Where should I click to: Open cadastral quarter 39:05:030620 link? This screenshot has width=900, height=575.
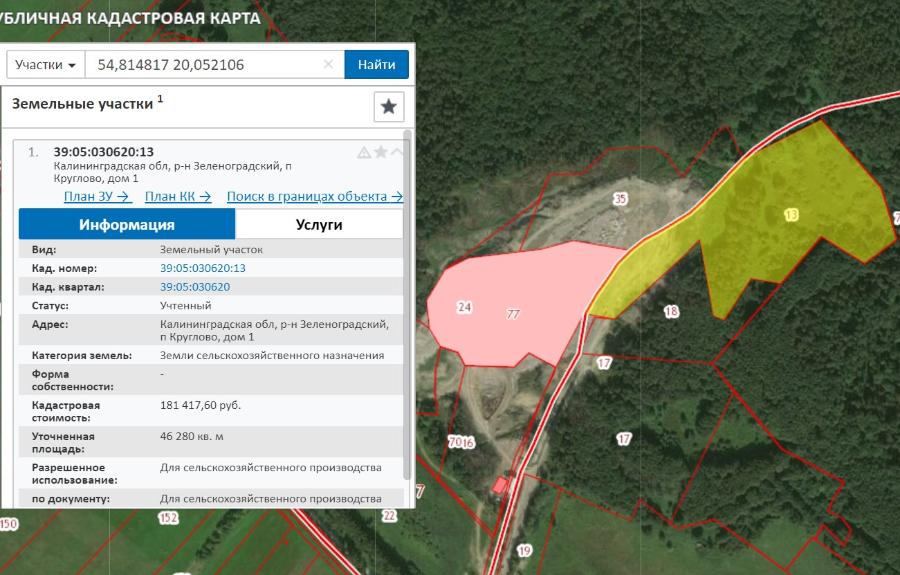[x=194, y=287]
